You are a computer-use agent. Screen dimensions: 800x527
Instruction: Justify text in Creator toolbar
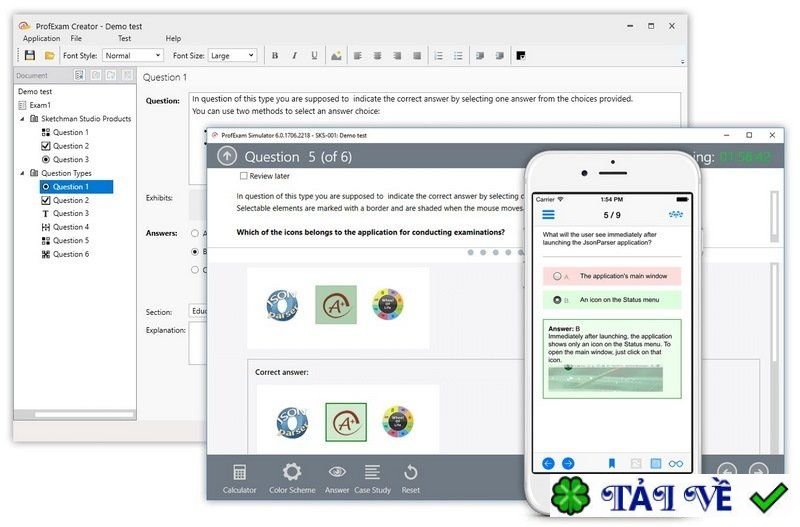click(x=417, y=56)
